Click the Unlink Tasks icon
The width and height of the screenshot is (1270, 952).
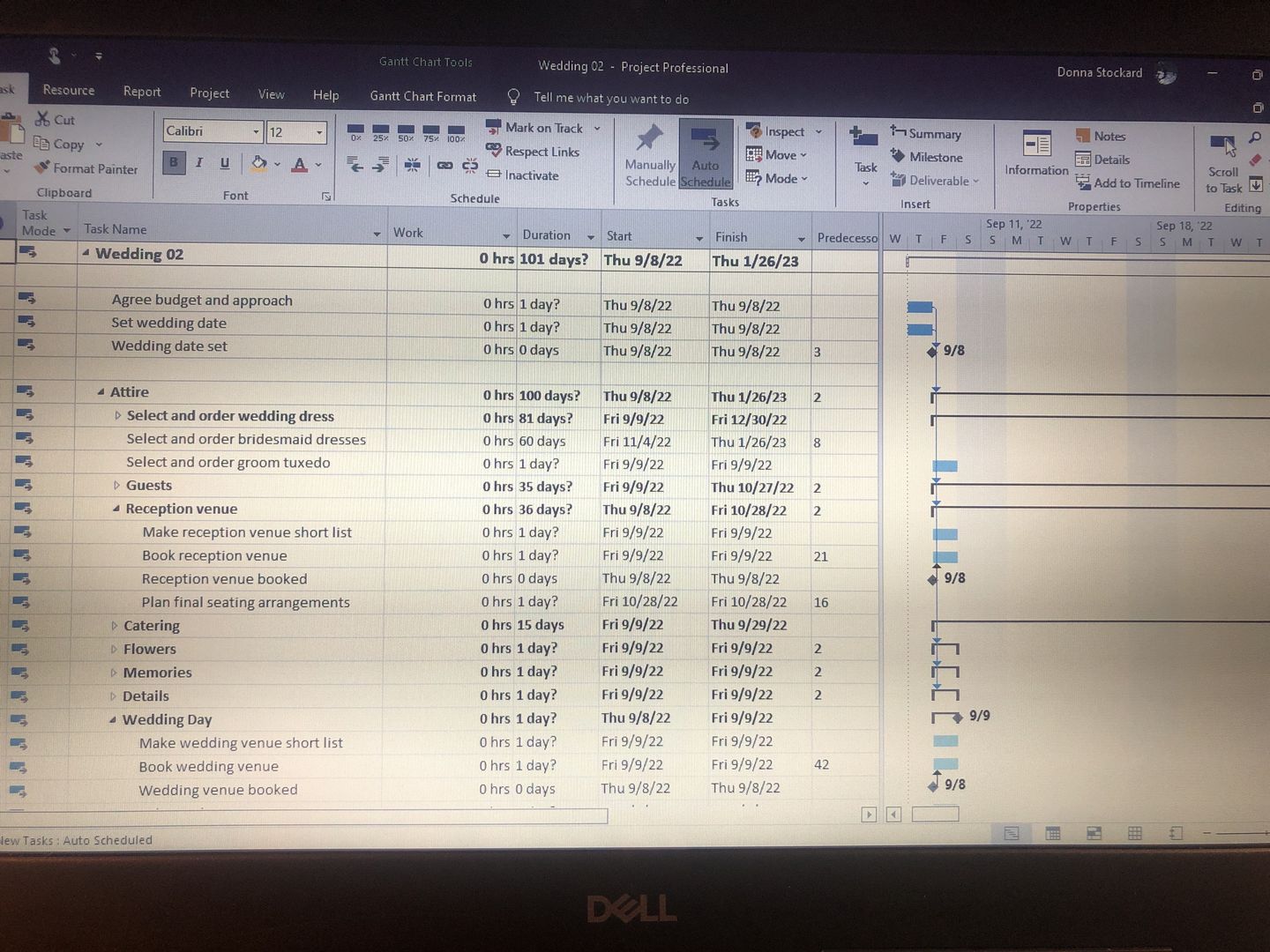(x=470, y=165)
